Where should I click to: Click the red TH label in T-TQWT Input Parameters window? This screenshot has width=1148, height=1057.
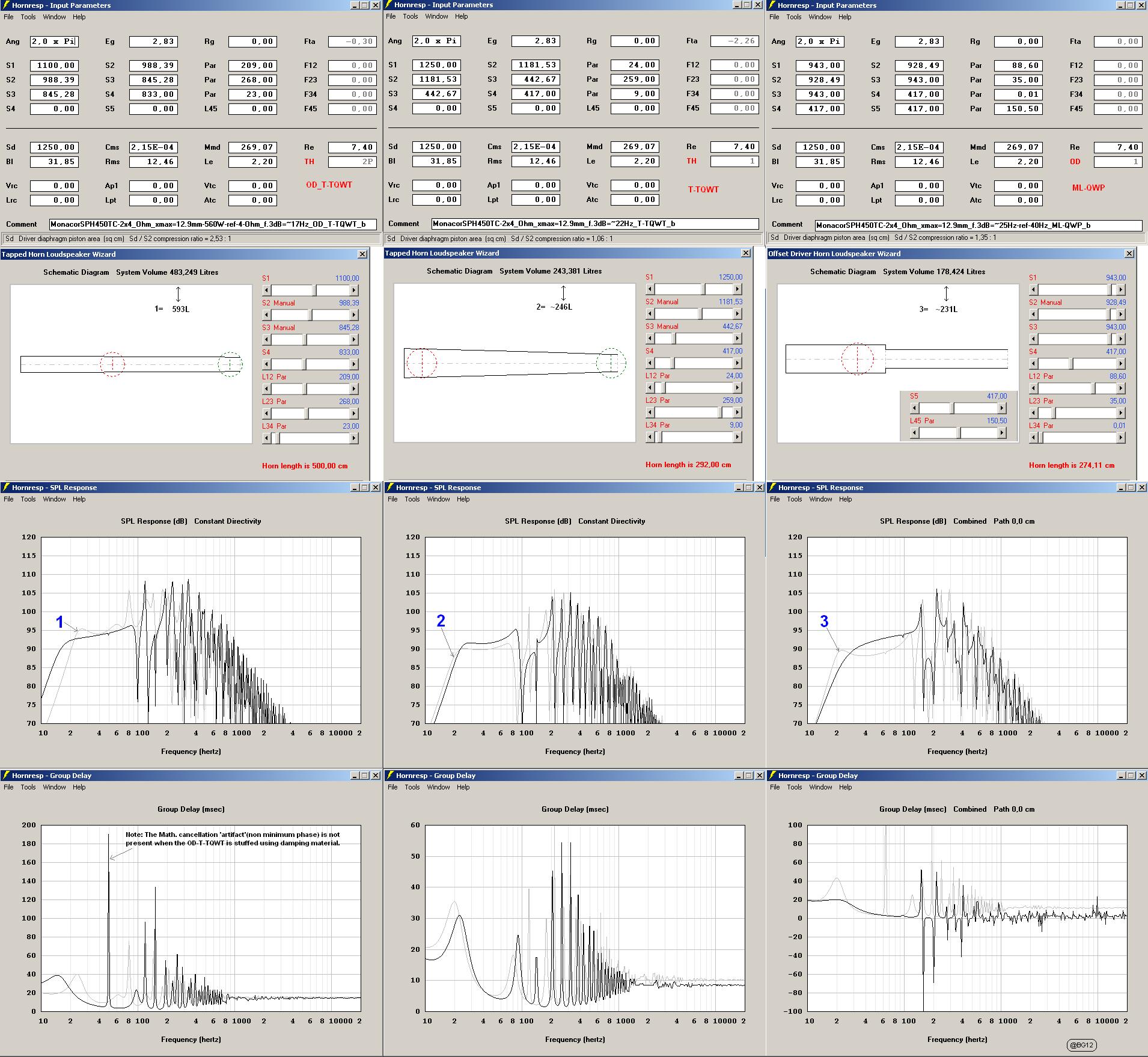pyautogui.click(x=692, y=161)
